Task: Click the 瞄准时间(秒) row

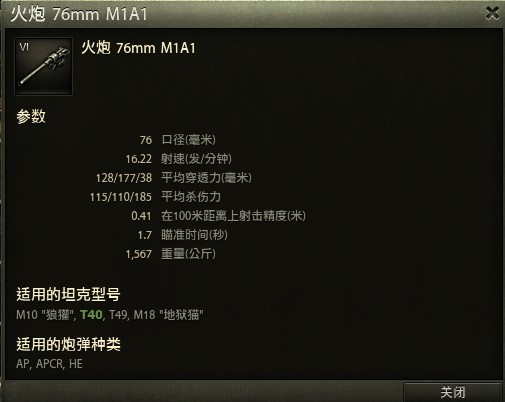Action: [x=183, y=235]
